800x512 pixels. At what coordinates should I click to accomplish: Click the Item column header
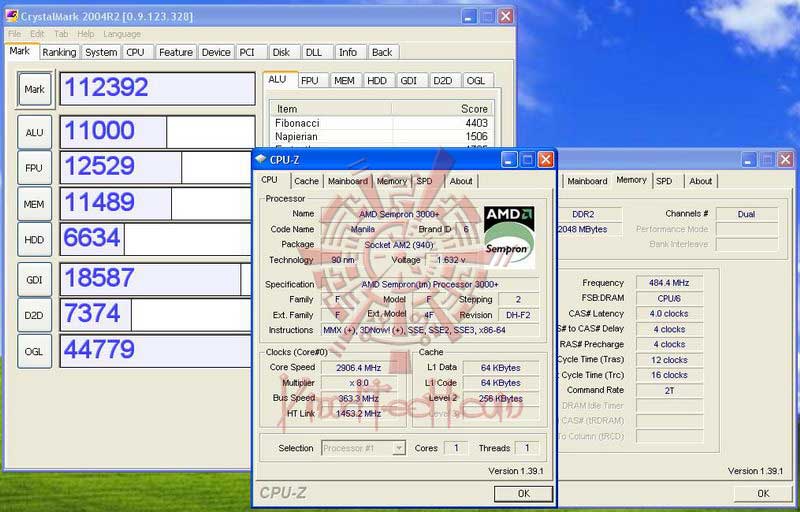point(331,109)
